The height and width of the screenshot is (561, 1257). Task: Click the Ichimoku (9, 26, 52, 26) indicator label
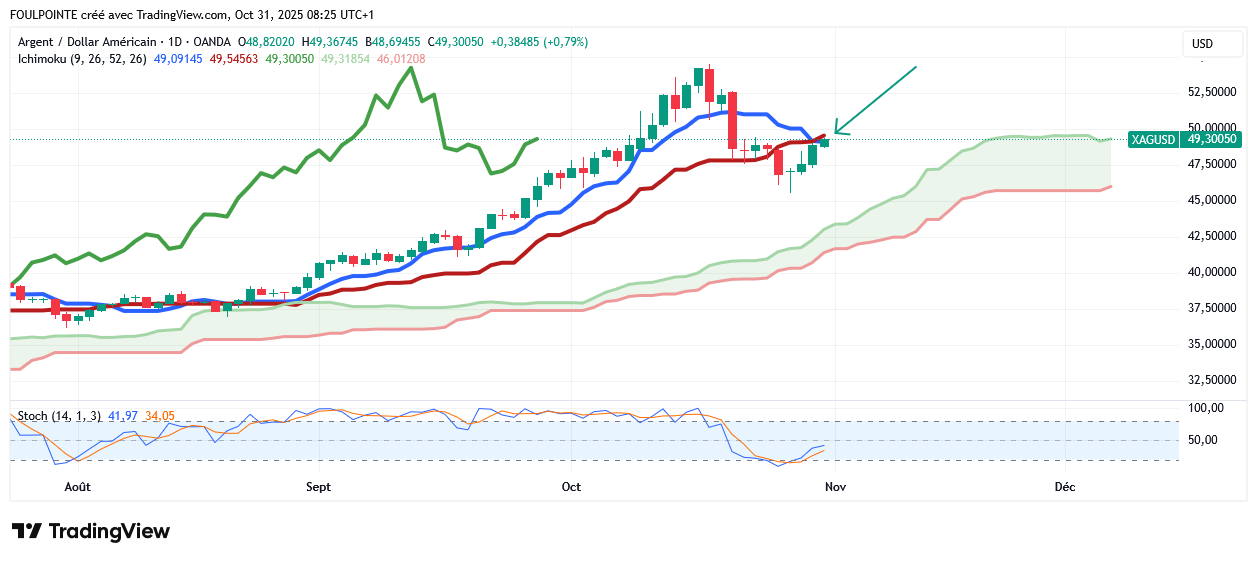83,59
